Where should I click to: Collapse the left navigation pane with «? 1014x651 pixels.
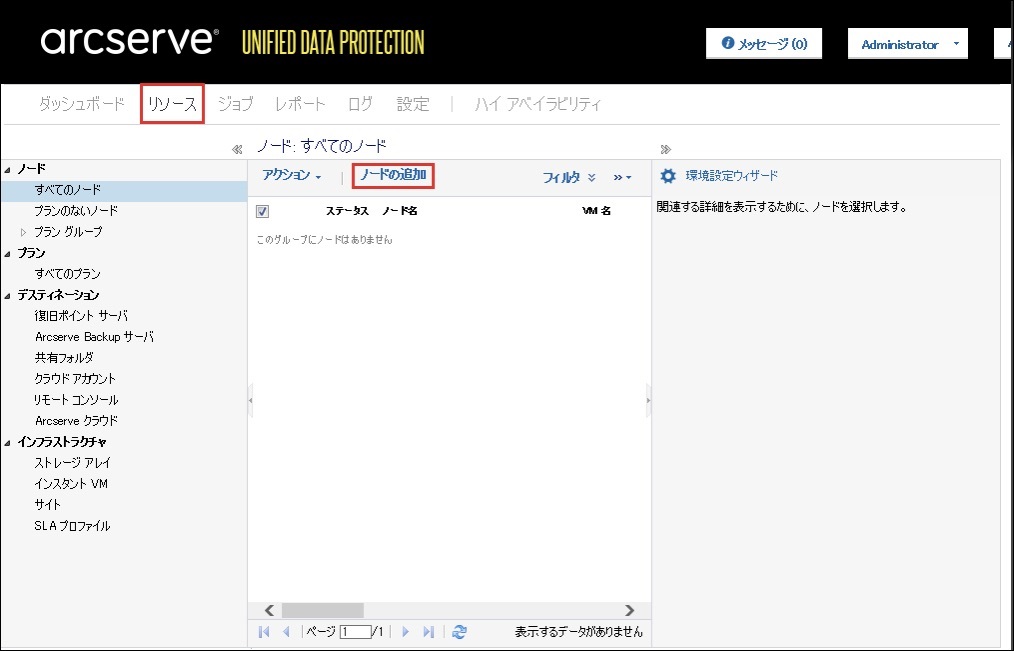[x=237, y=149]
